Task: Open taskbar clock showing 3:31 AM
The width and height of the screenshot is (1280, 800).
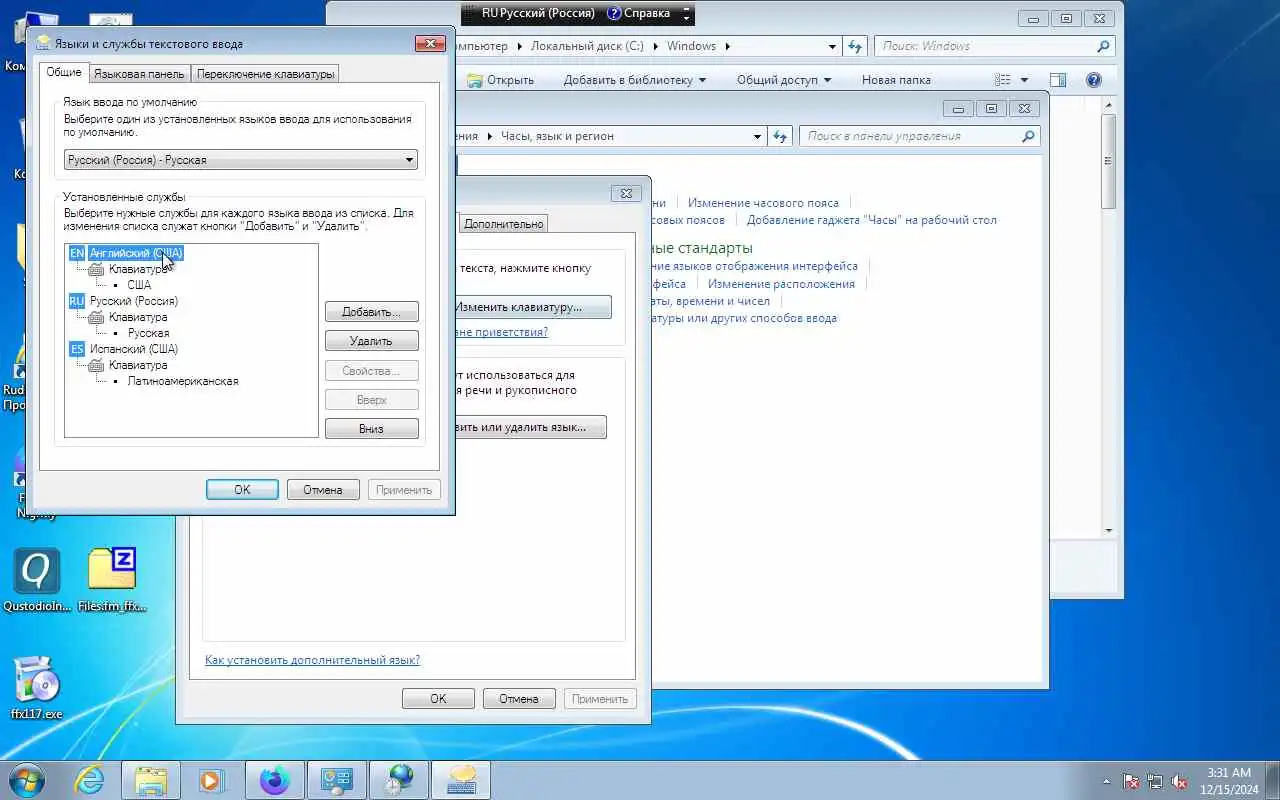Action: (1229, 781)
